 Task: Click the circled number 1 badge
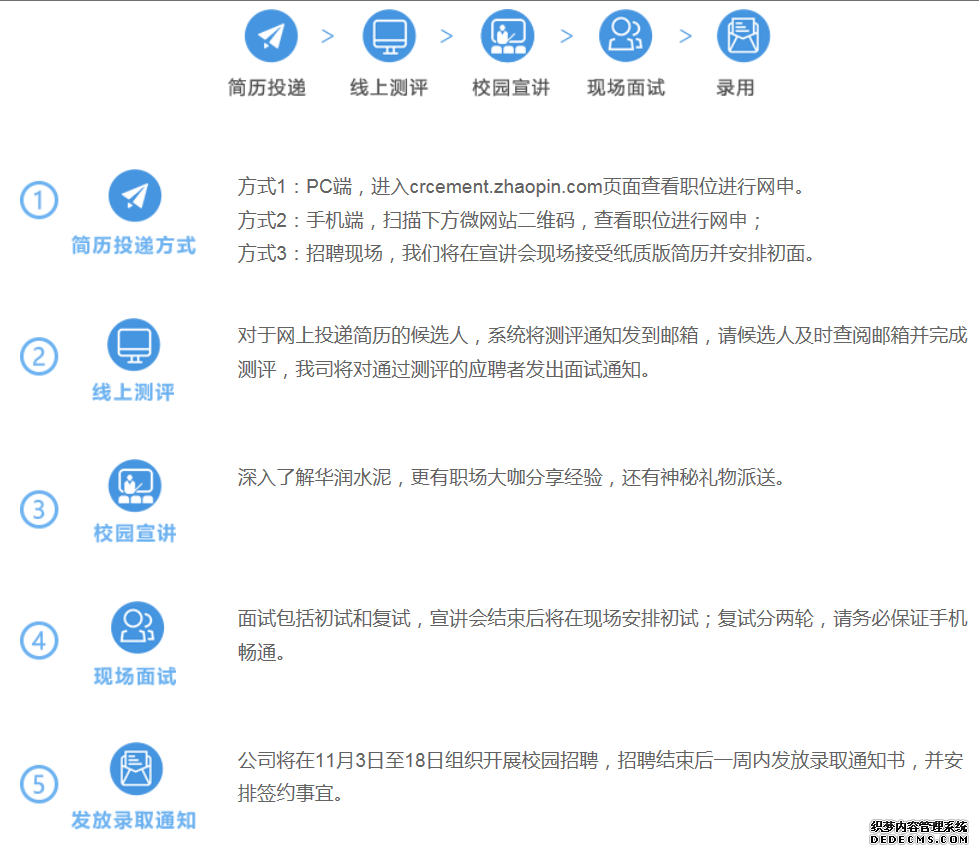[x=39, y=200]
